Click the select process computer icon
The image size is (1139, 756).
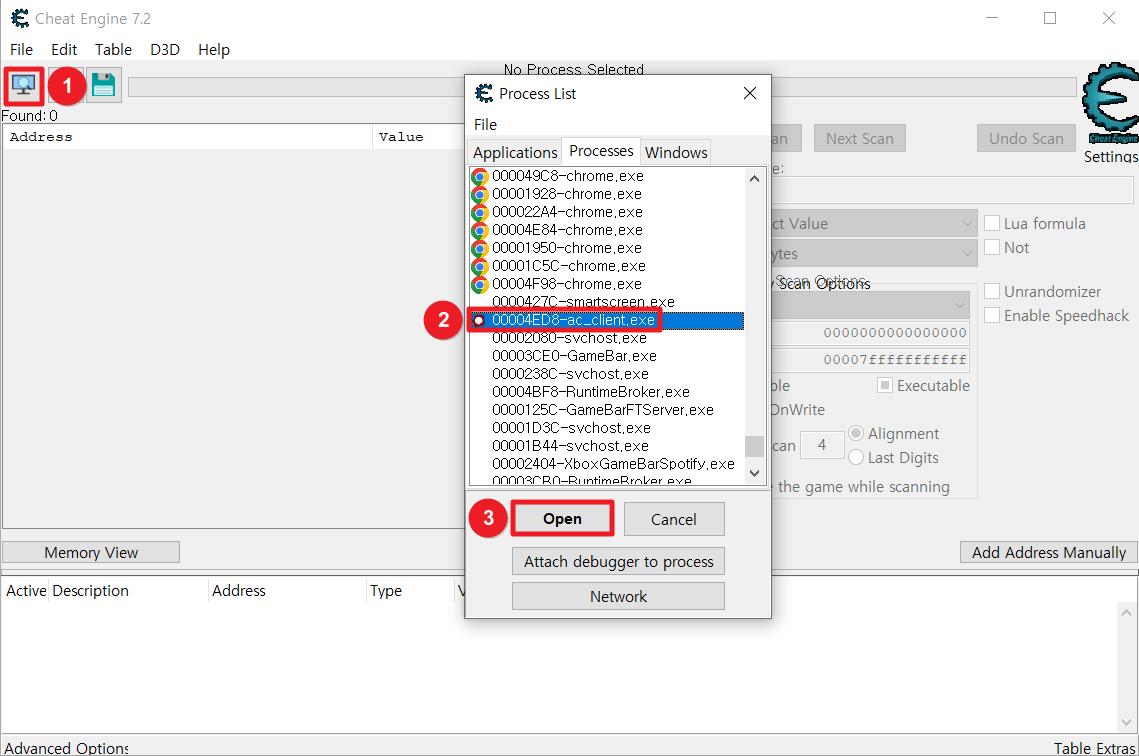point(24,86)
